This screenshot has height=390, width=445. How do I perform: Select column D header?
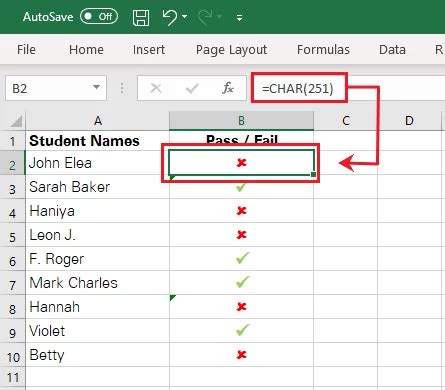coord(409,121)
